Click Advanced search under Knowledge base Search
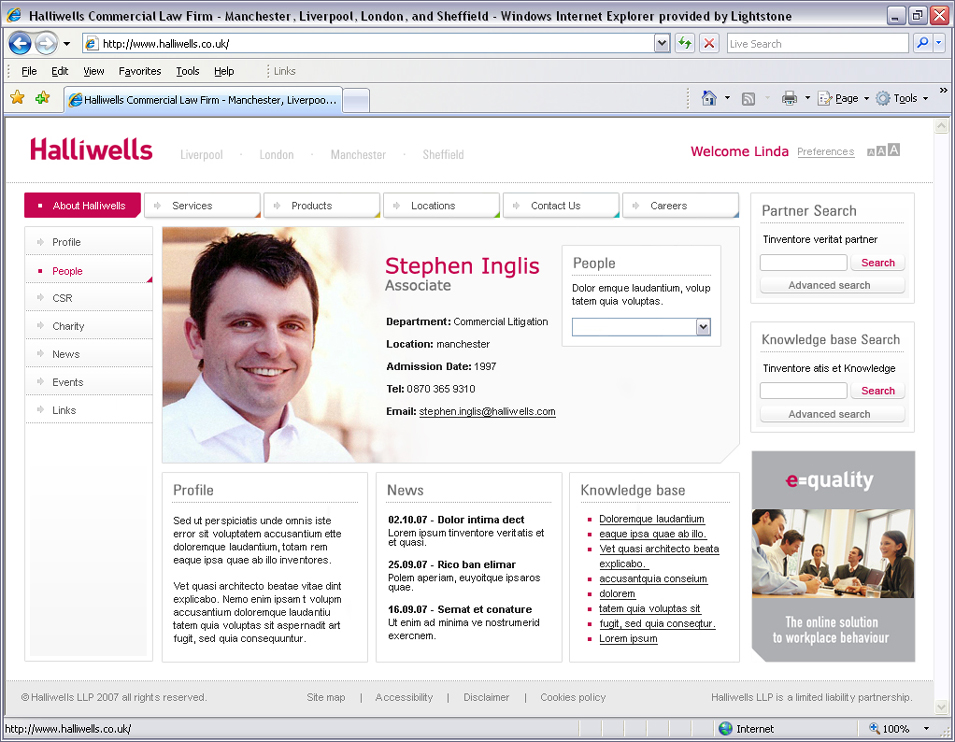955x742 pixels. pyautogui.click(x=832, y=414)
